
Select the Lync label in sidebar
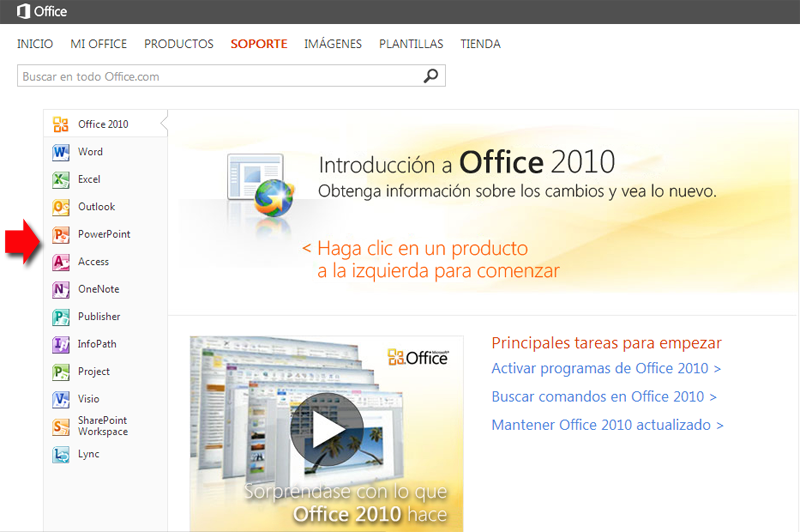click(89, 454)
